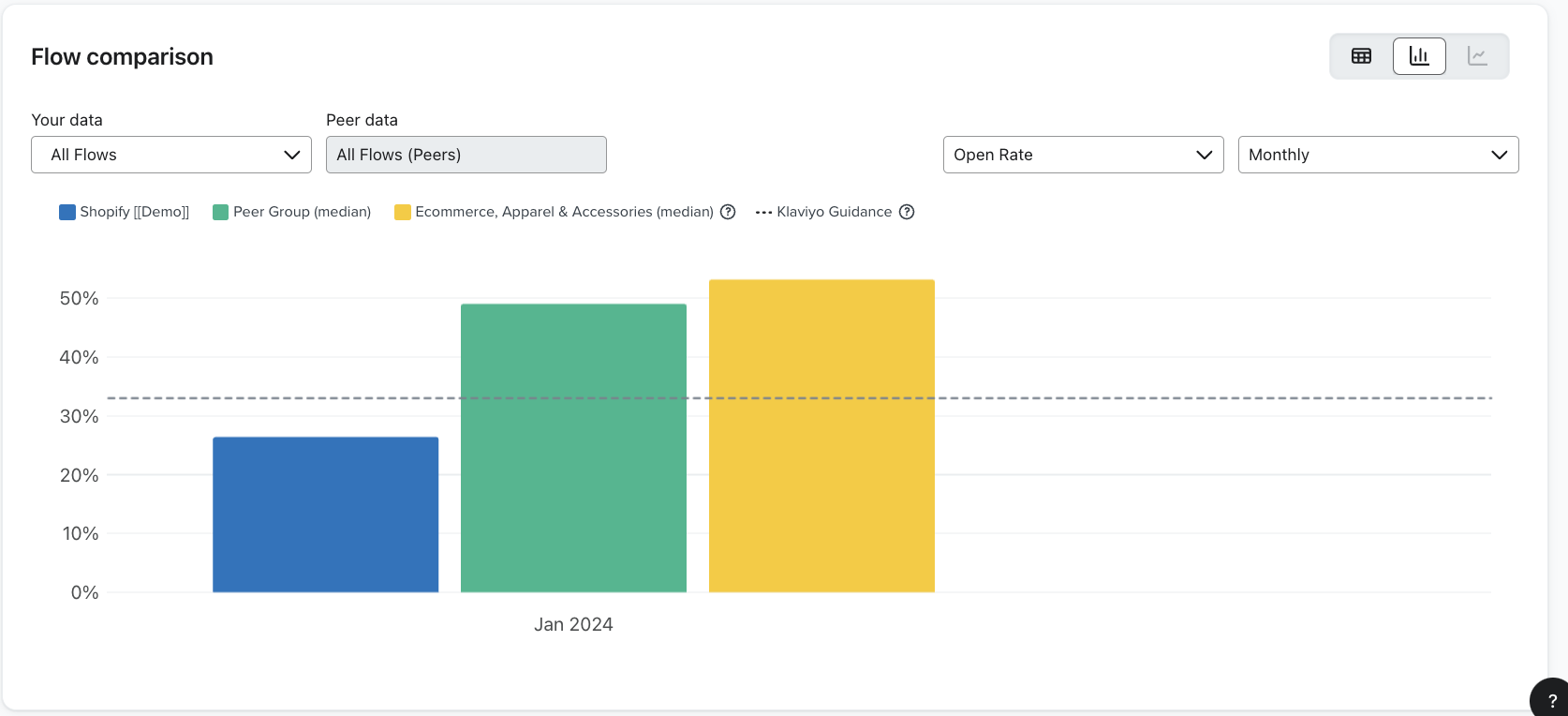Click the help icon beside Klaviyo Guidance
1568x716 pixels.
pos(907,212)
